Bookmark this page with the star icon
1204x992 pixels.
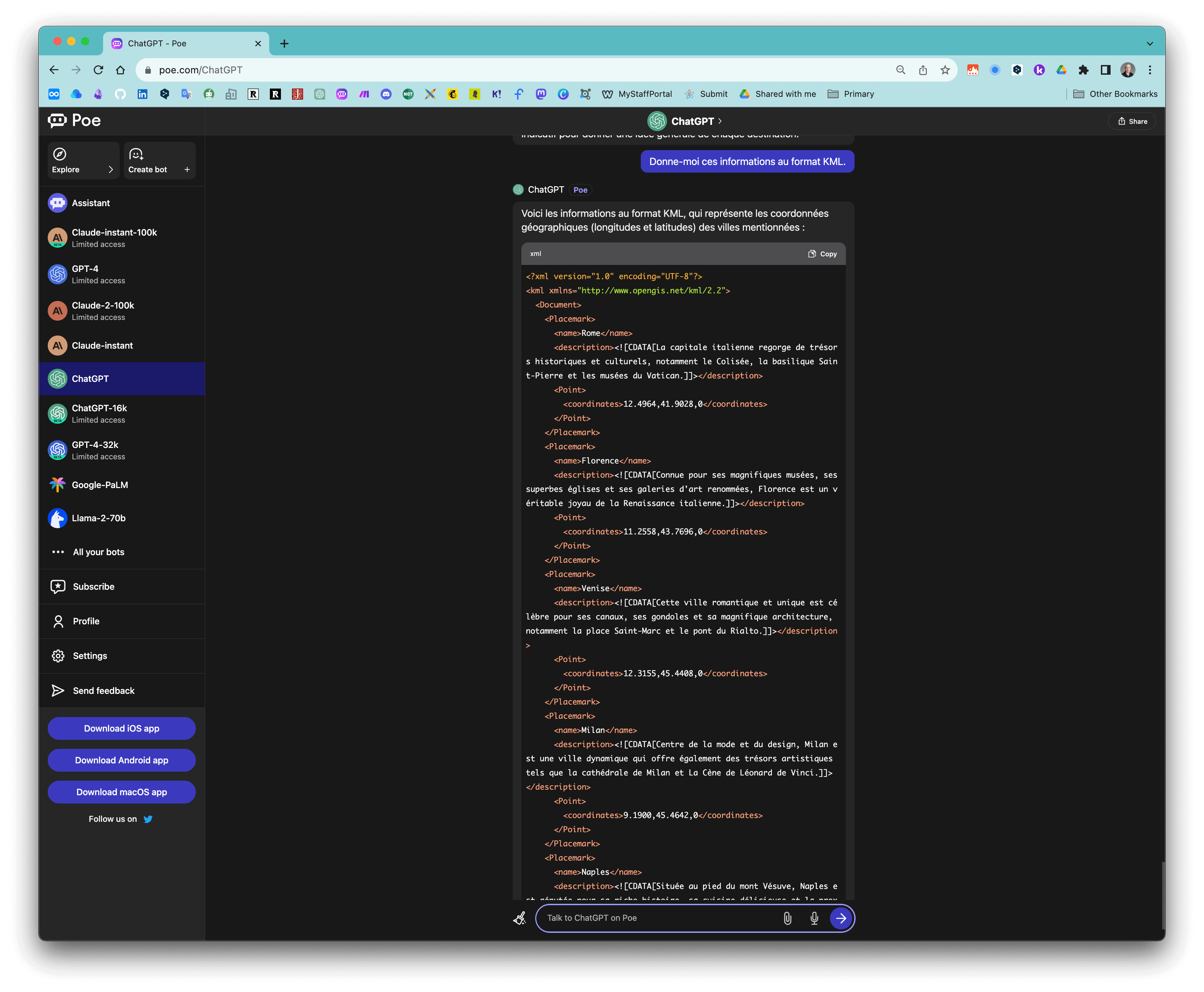[x=945, y=70]
